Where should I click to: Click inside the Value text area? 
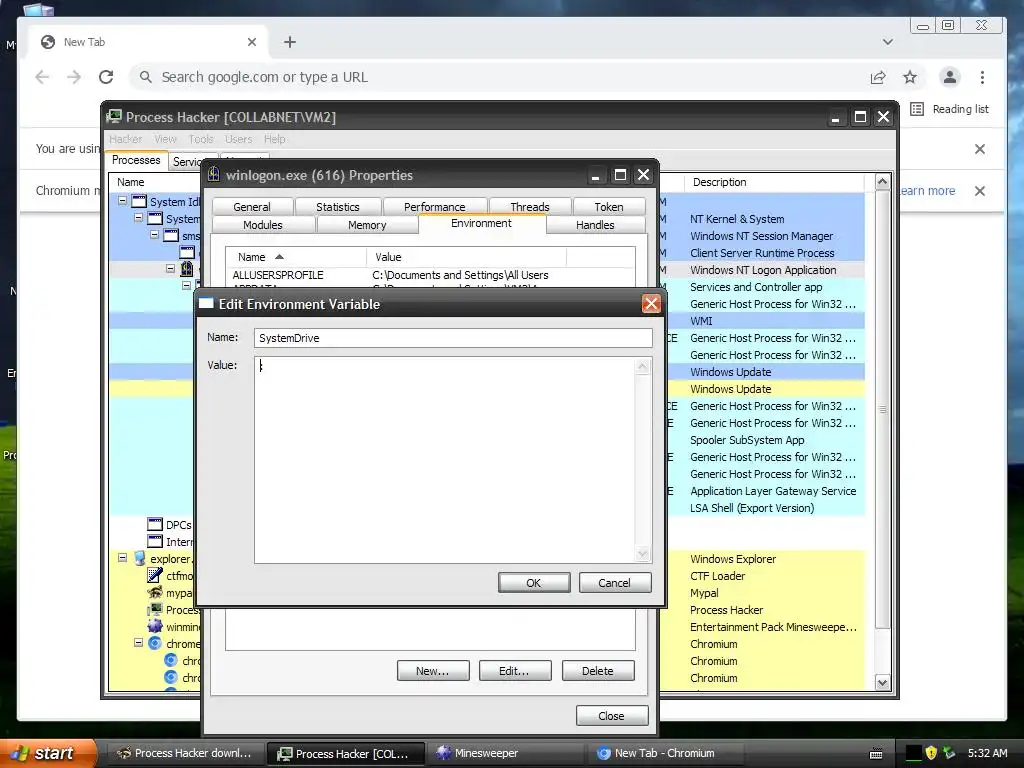click(x=445, y=460)
